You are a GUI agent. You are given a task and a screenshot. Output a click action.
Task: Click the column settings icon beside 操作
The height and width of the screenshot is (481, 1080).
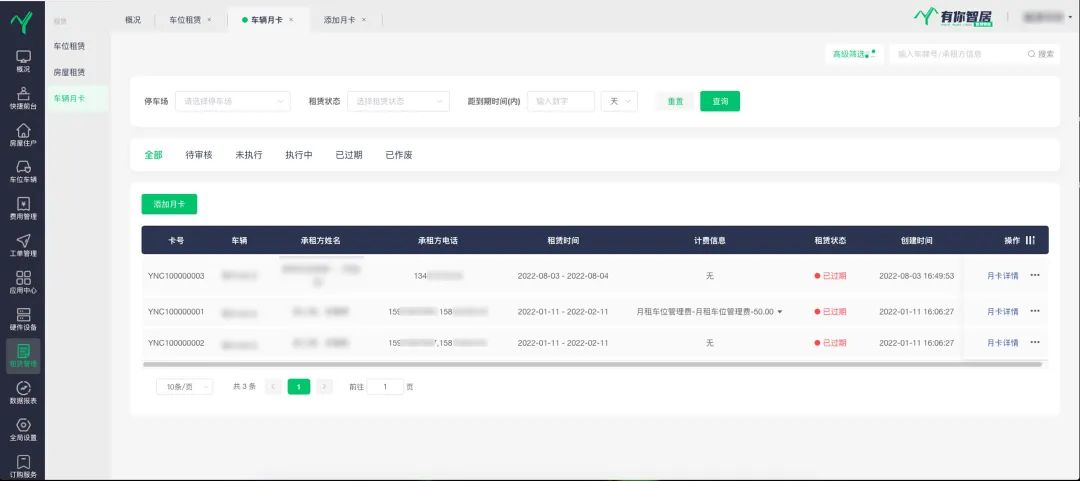click(x=1030, y=241)
